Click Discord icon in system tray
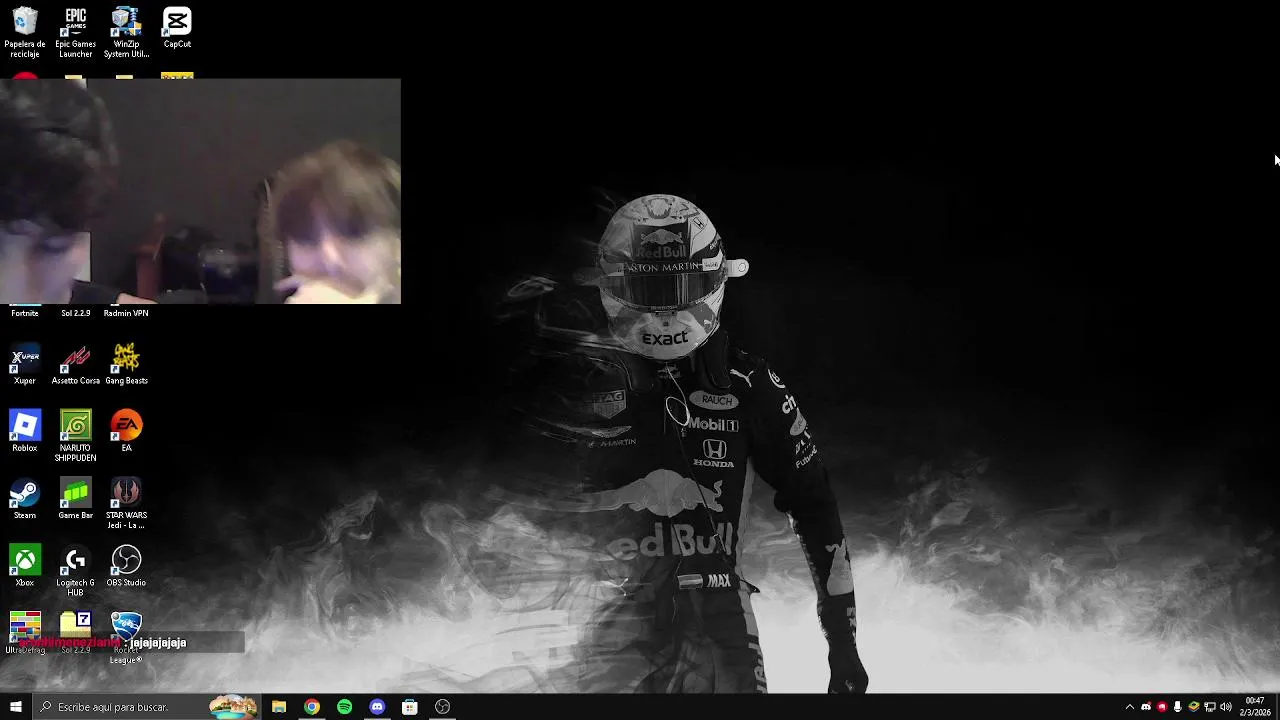The image size is (1280, 720). click(1146, 707)
